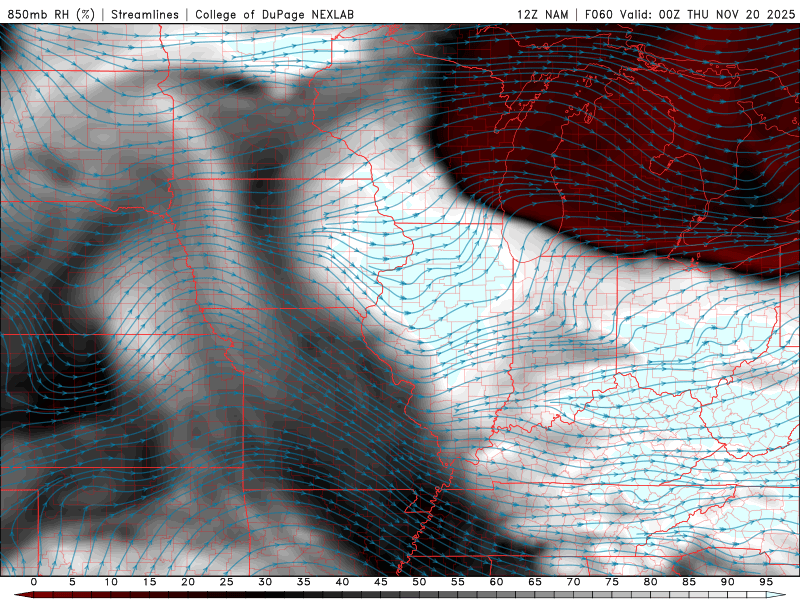Image resolution: width=800 pixels, height=600 pixels.
Task: Click the '40' tick label on color scale
Action: 342,582
